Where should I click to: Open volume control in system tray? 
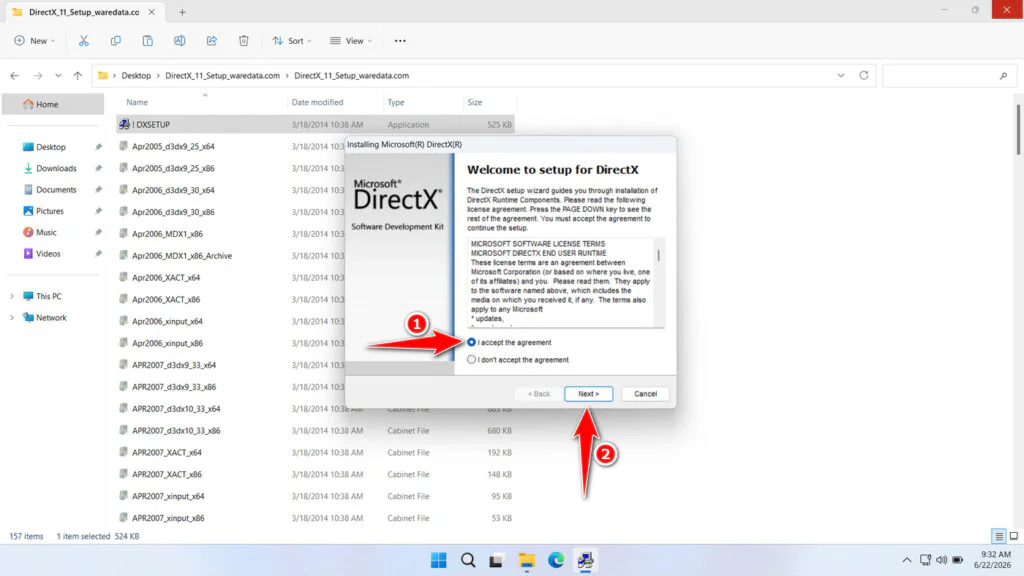941,560
